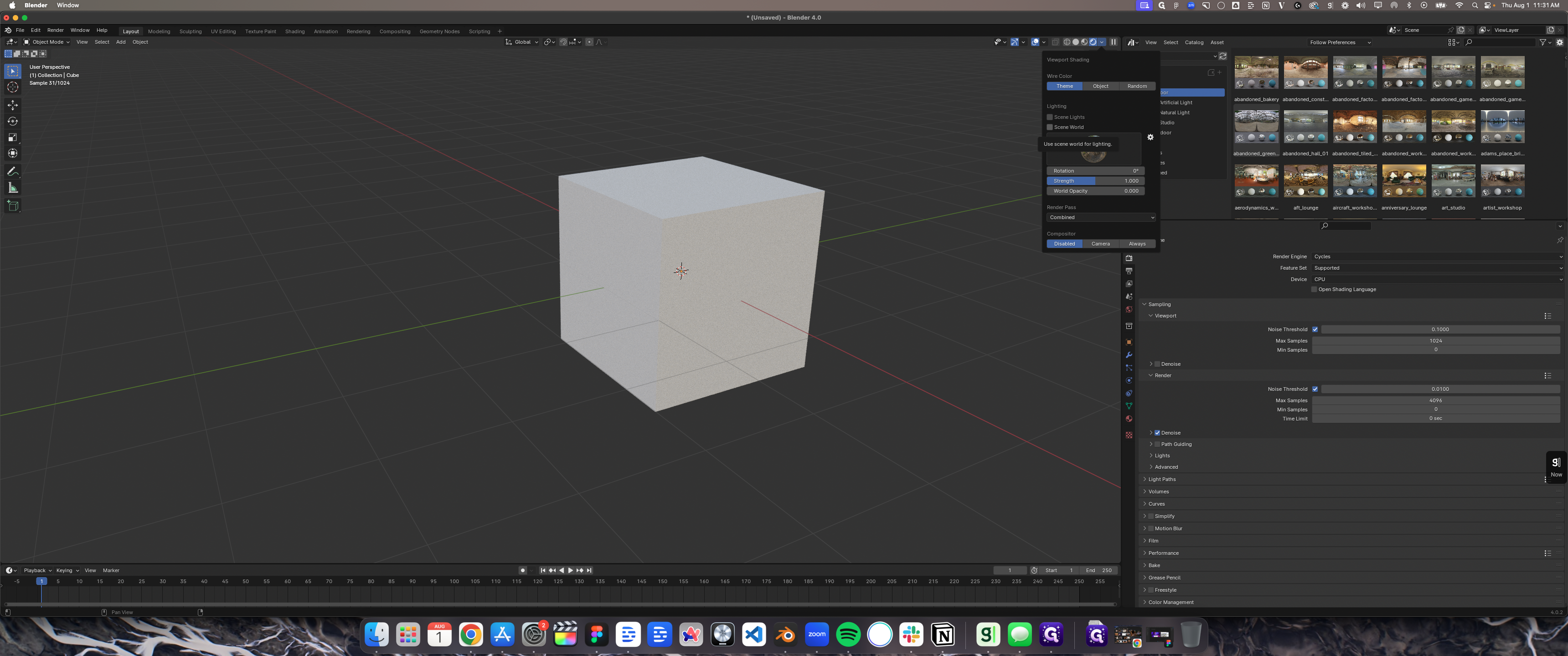Open Global transform orientation dropdown
Image resolution: width=1568 pixels, height=656 pixels.
(x=522, y=42)
